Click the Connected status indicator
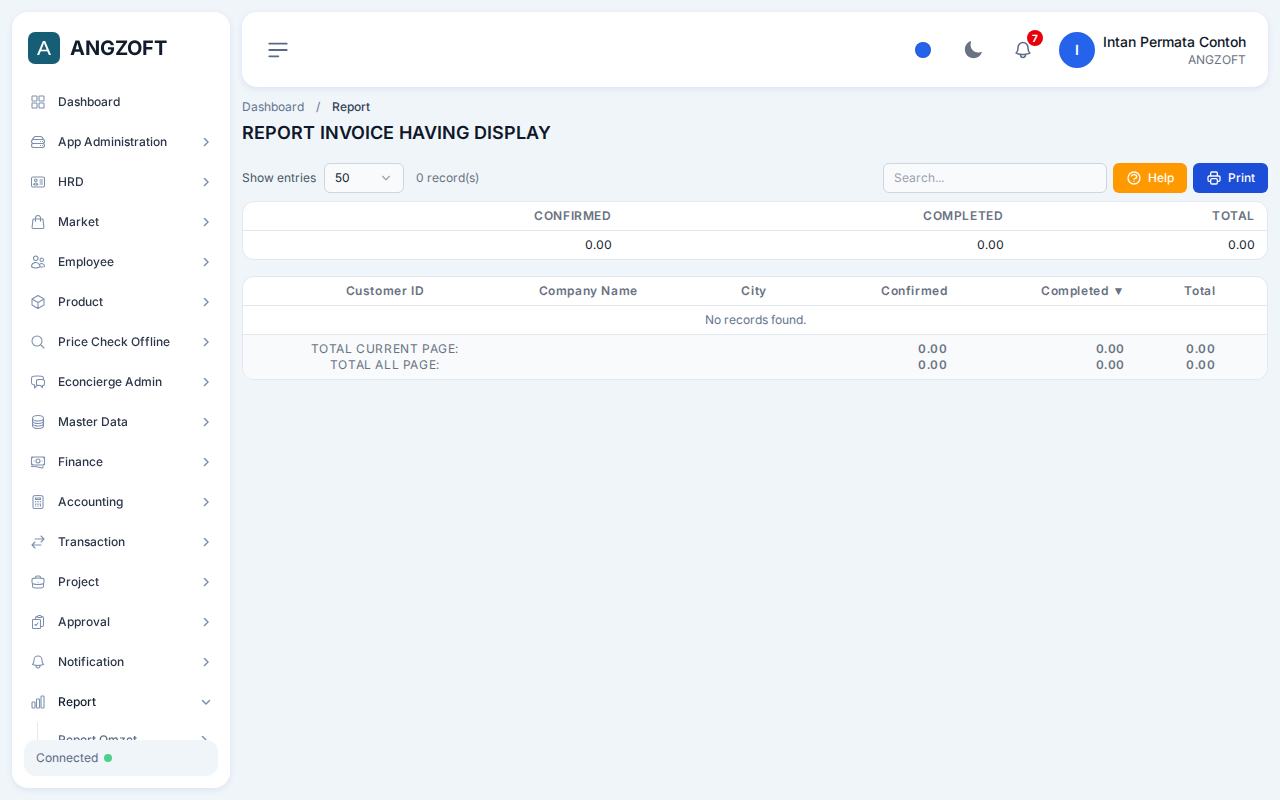Viewport: 1280px width, 800px height. (x=121, y=758)
